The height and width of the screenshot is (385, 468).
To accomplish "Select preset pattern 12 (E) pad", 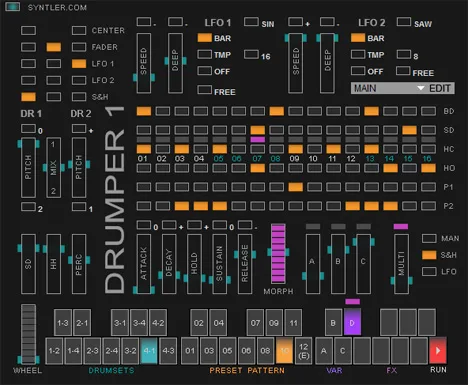I will coord(303,350).
